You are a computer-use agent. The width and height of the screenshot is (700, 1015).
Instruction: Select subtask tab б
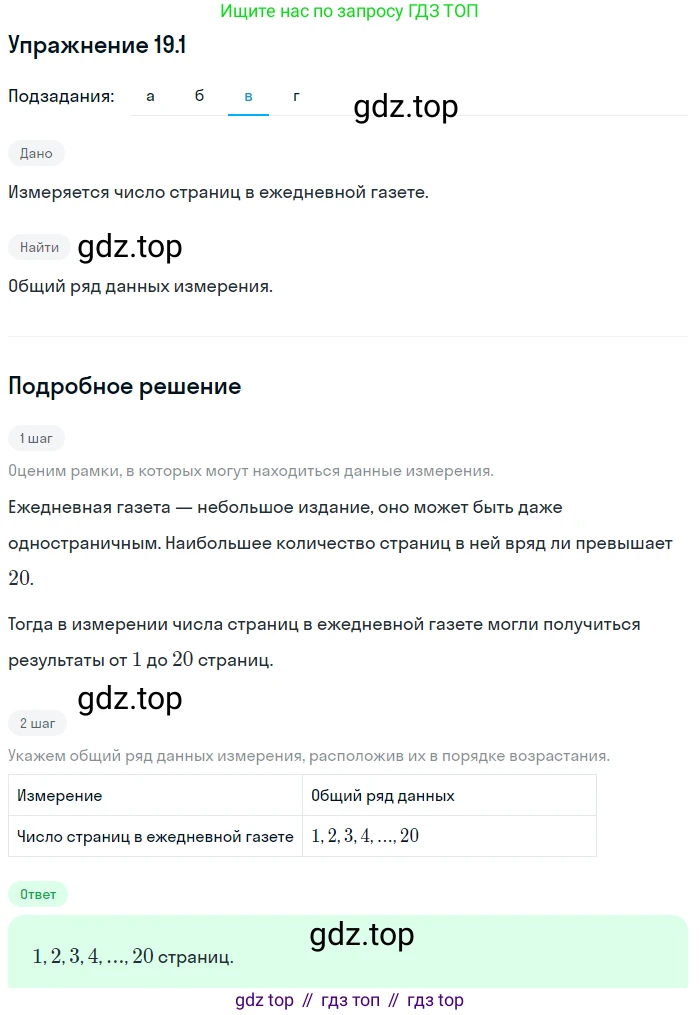pyautogui.click(x=199, y=96)
